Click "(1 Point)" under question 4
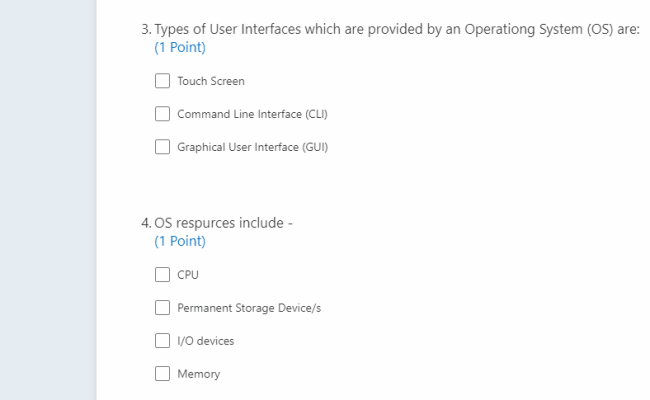650x400 pixels. coord(180,241)
